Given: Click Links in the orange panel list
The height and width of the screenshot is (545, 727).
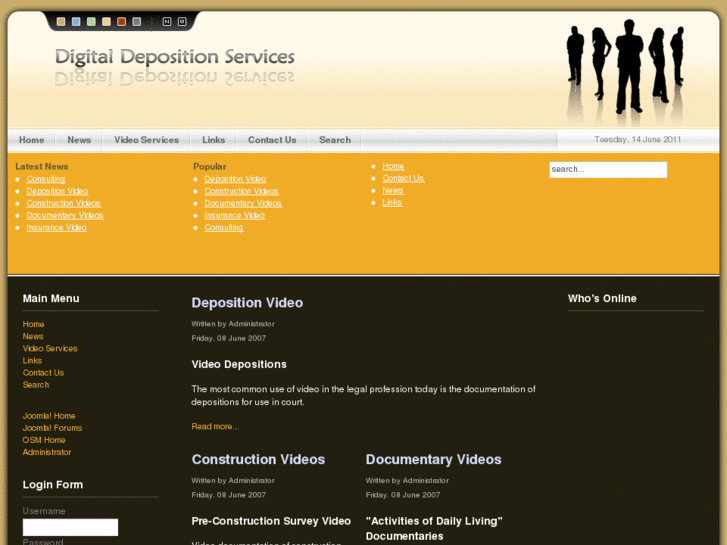Looking at the screenshot, I should 392,202.
